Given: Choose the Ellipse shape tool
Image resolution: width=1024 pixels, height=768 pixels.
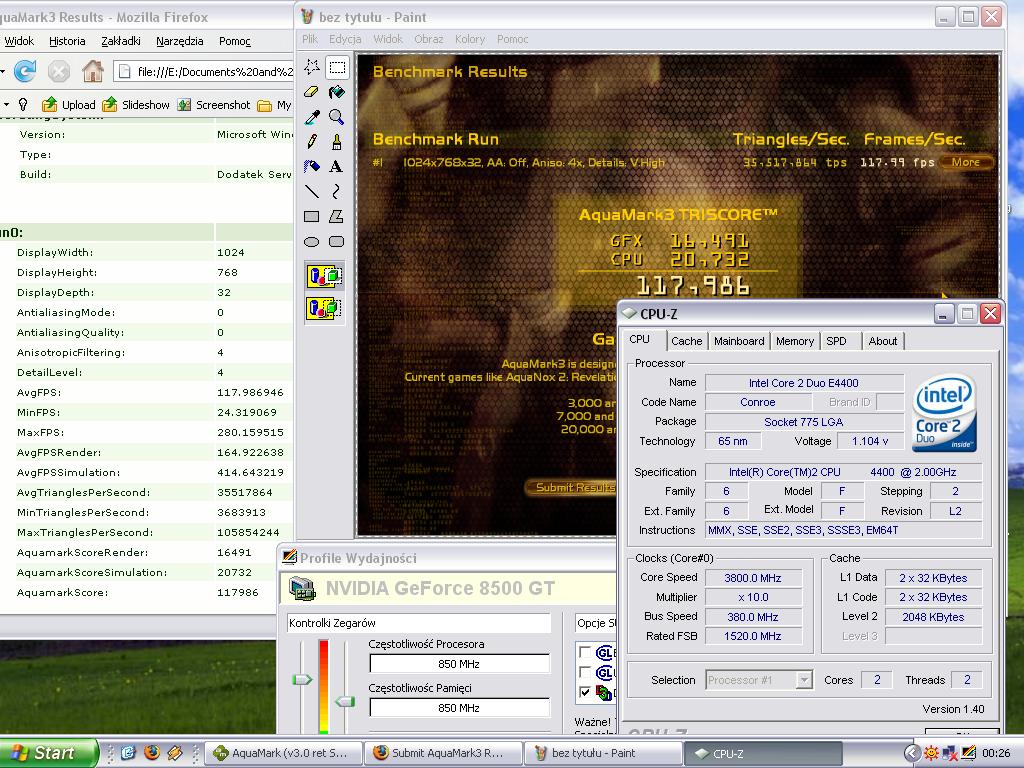Looking at the screenshot, I should (312, 242).
